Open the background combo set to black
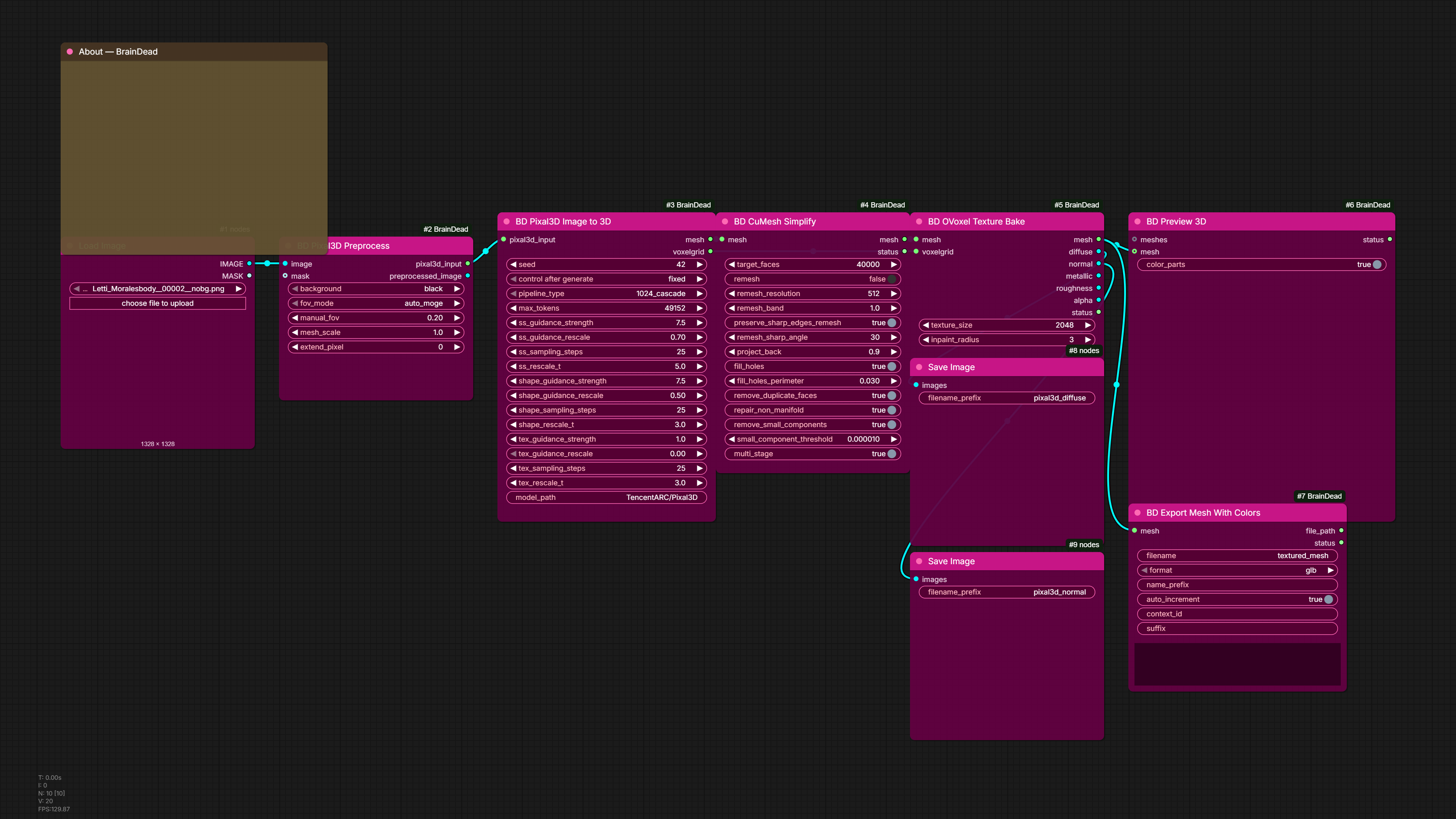 (376, 289)
